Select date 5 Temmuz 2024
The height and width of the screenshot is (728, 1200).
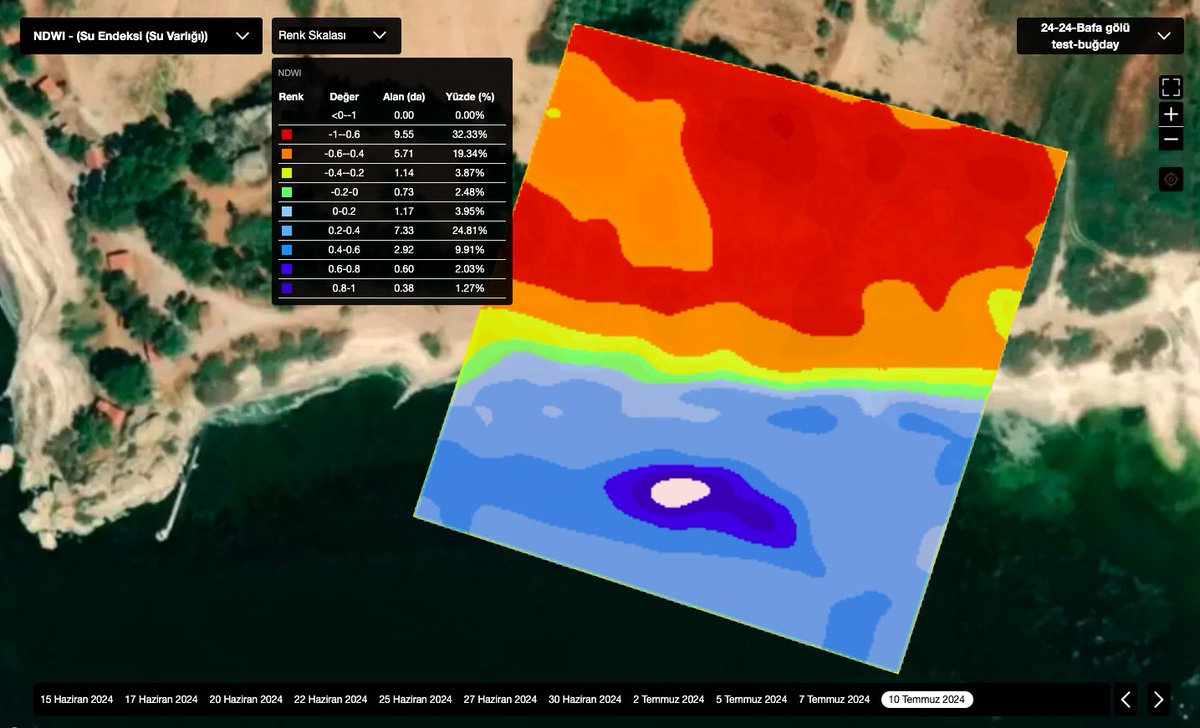pyautogui.click(x=752, y=699)
